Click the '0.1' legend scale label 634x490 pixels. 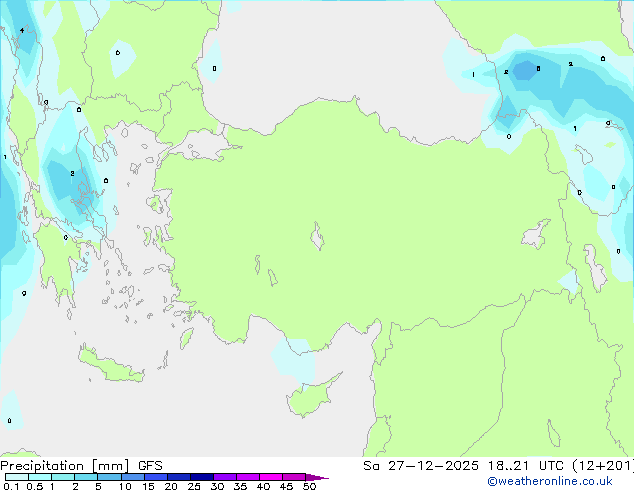(x=11, y=486)
